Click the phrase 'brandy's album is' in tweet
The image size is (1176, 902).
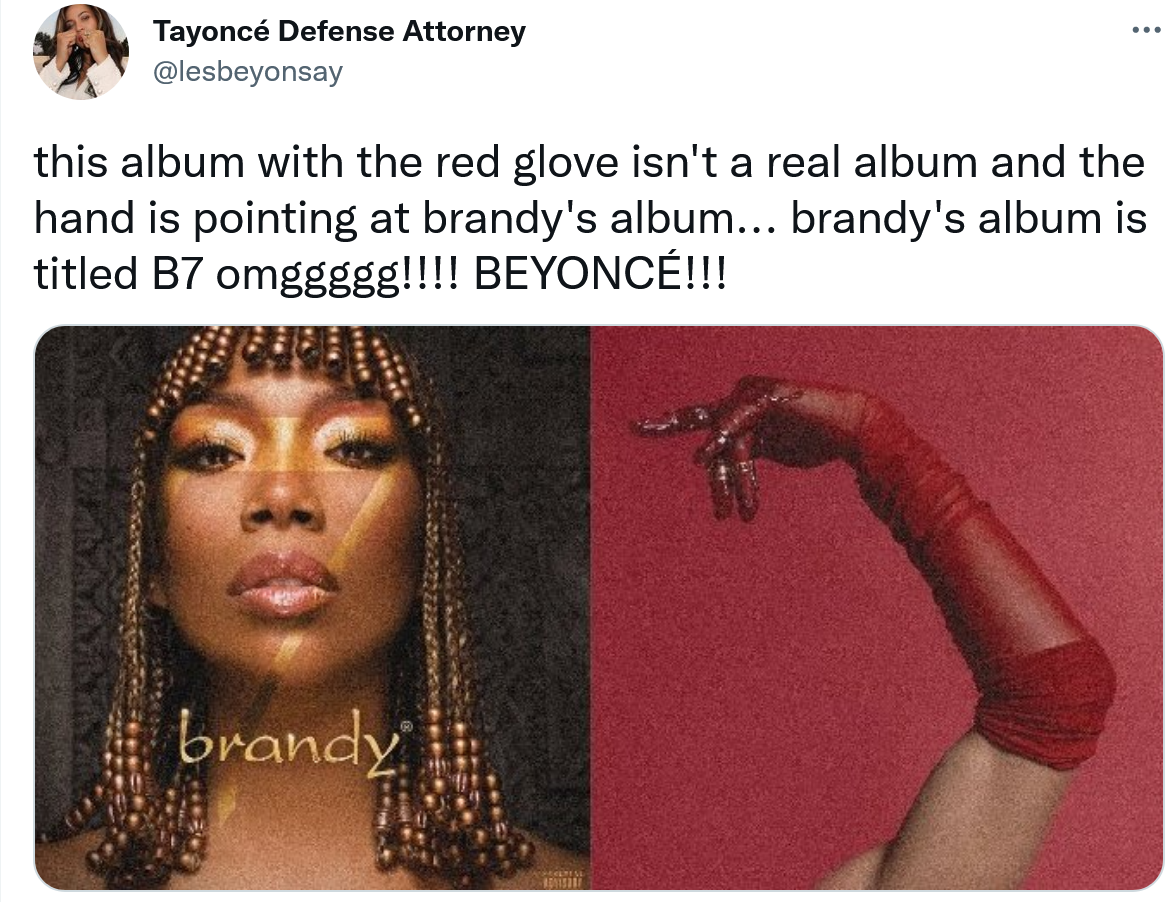coord(968,218)
